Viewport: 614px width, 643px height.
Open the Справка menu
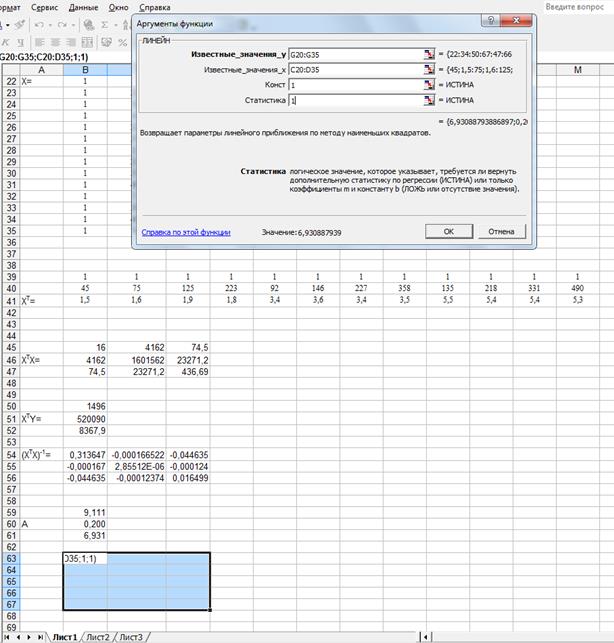pos(155,7)
